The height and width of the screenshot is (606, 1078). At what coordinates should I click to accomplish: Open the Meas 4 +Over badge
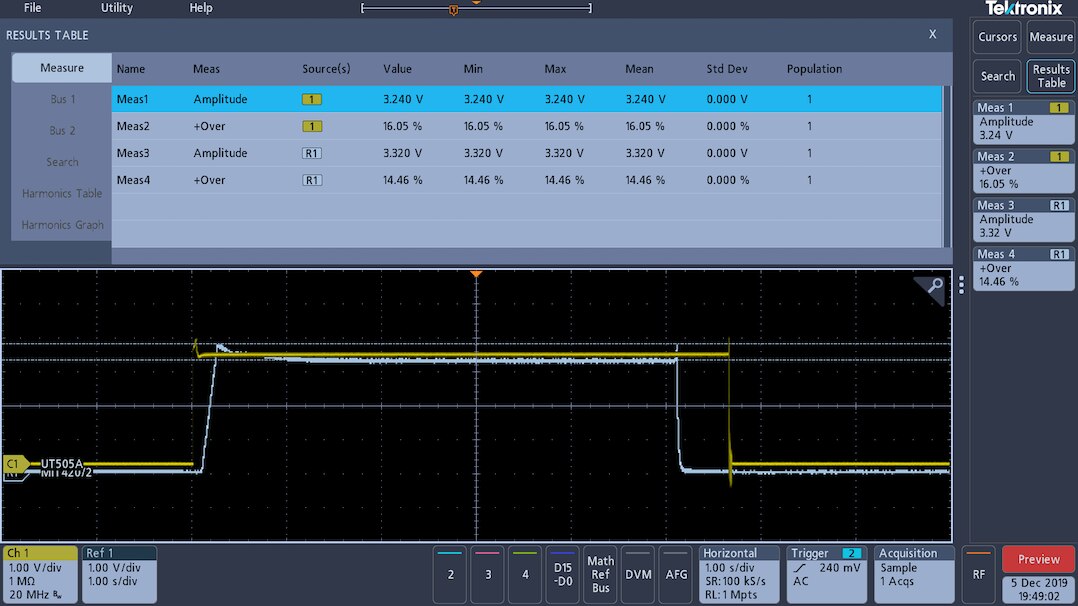(1022, 268)
